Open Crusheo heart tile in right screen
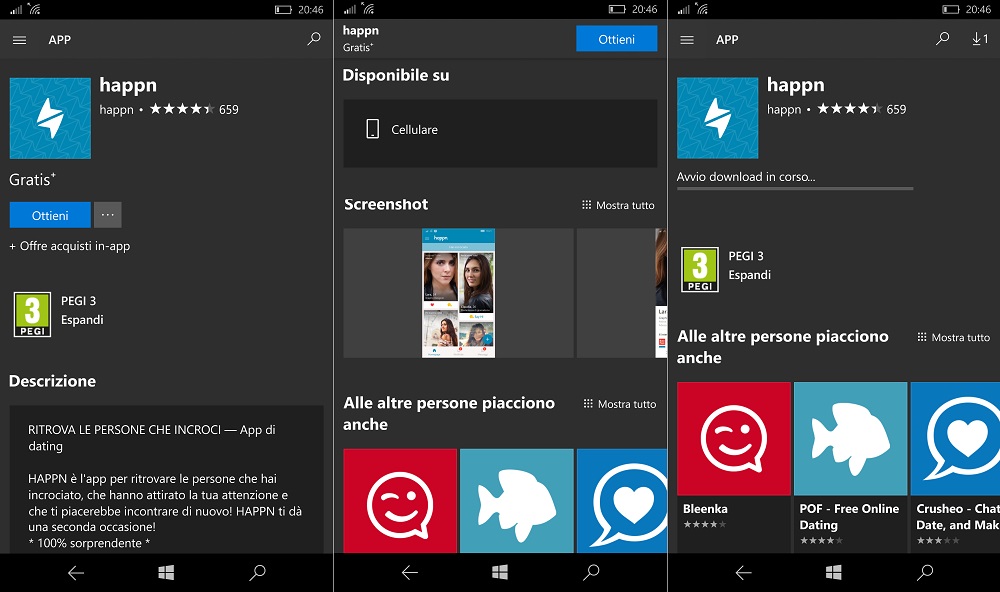 click(x=955, y=439)
